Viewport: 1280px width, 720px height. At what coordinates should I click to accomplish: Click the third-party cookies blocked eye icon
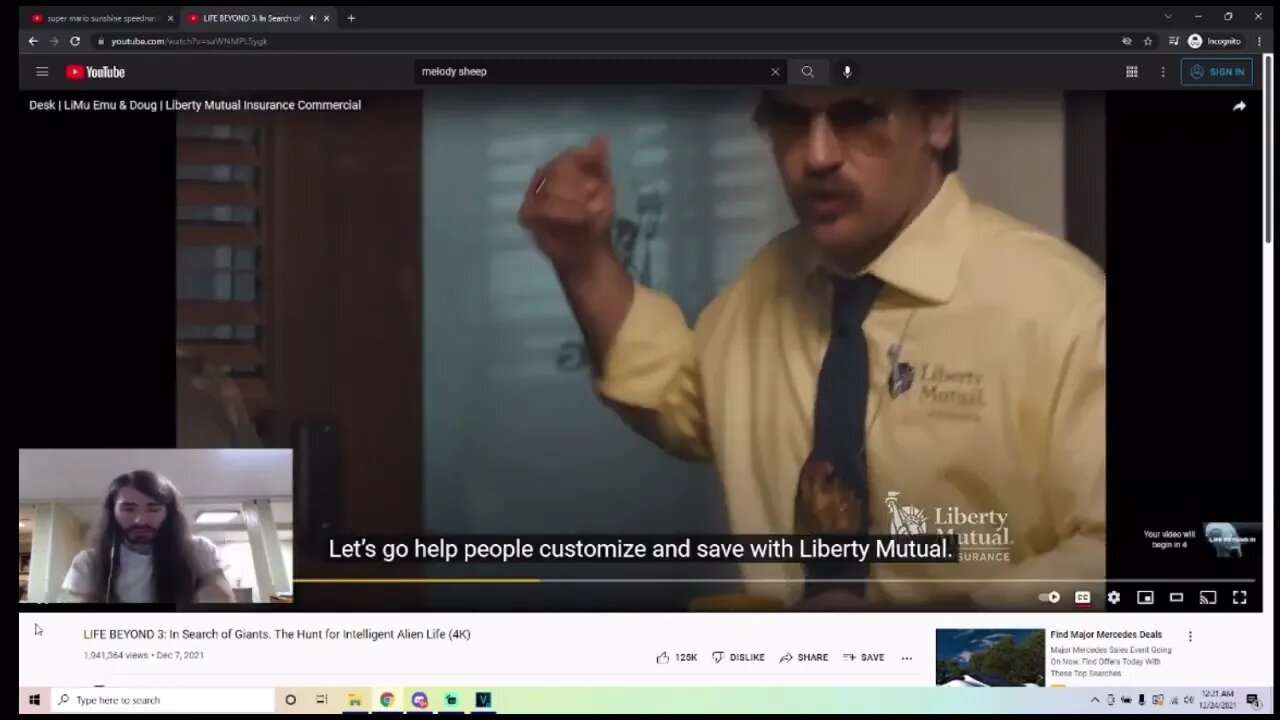coord(1127,41)
